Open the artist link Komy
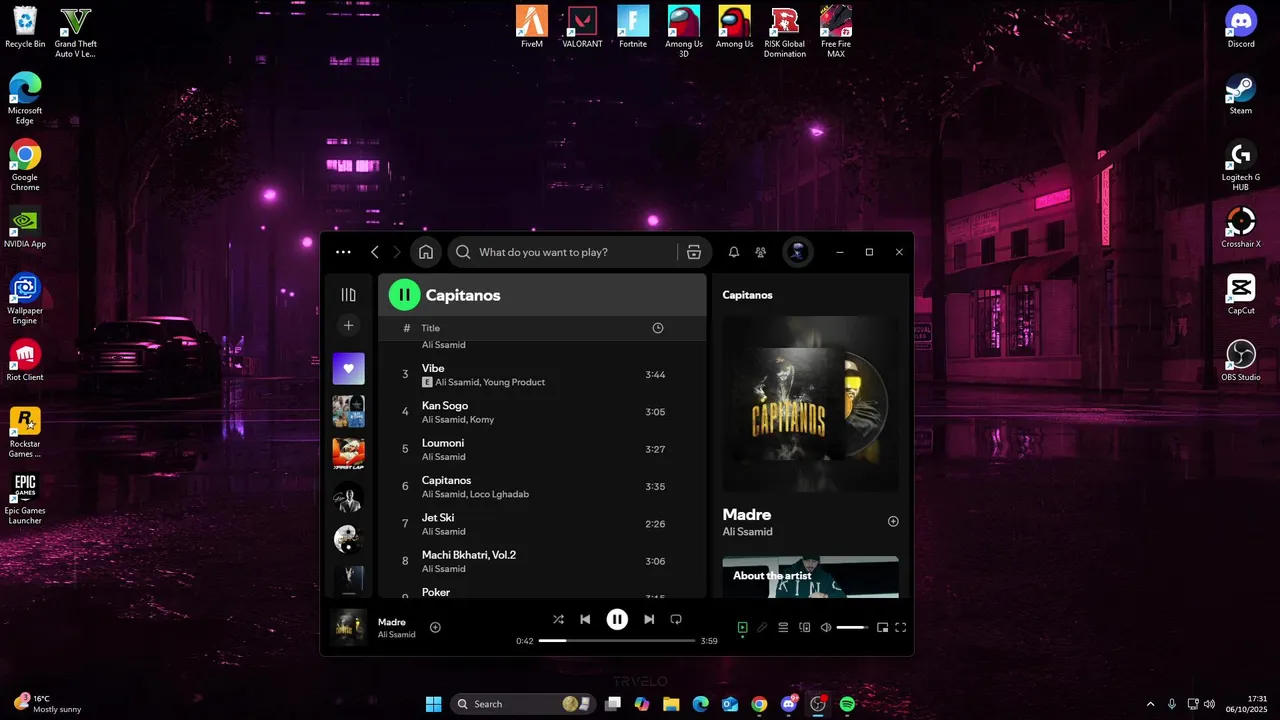Viewport: 1280px width, 720px height. pyautogui.click(x=482, y=419)
